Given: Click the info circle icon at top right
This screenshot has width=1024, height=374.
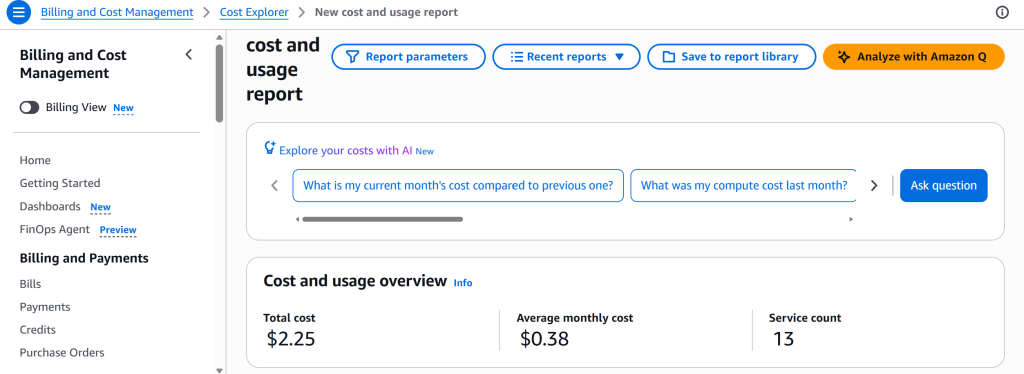Looking at the screenshot, I should 1002,12.
